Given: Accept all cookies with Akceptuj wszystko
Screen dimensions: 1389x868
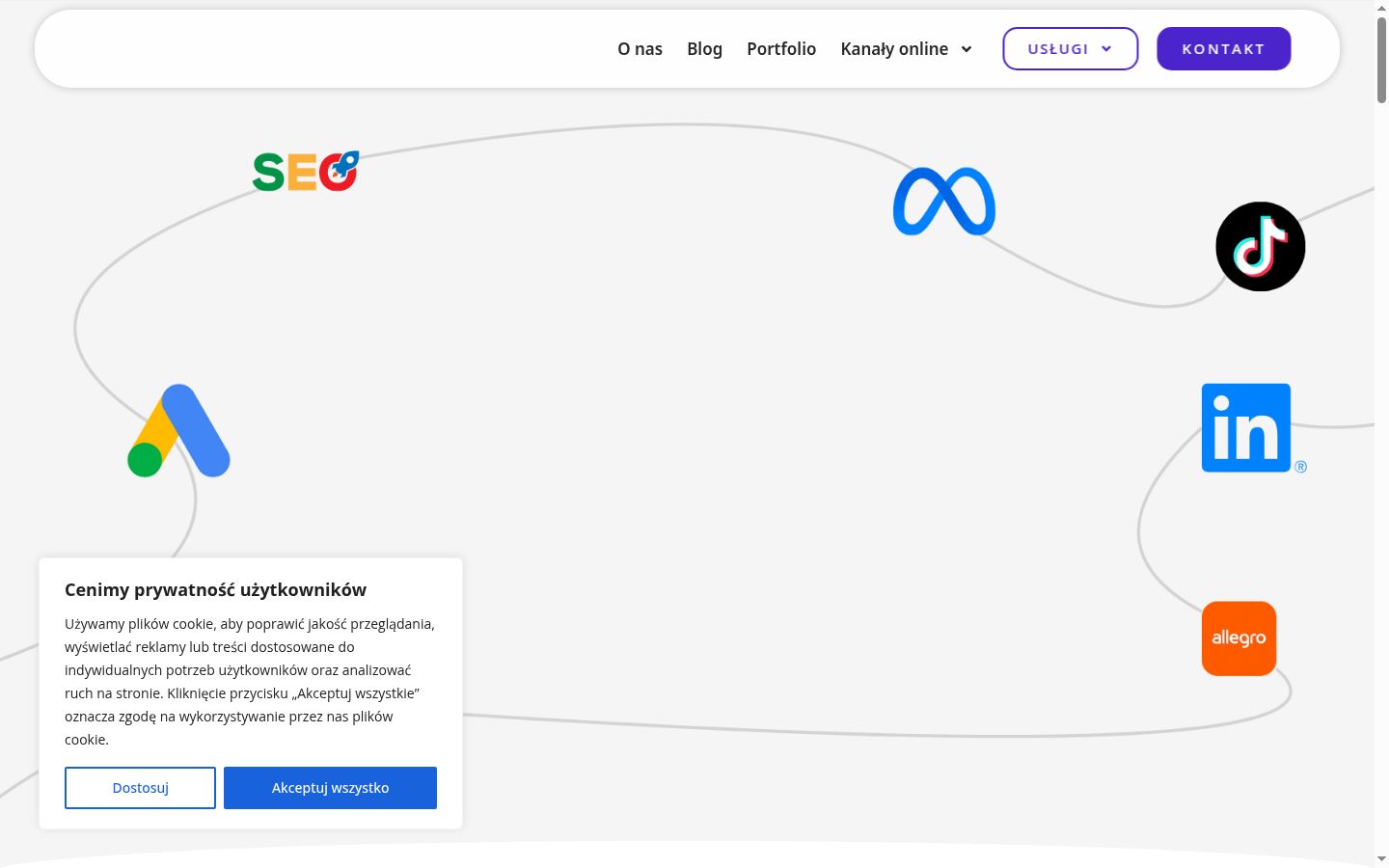Looking at the screenshot, I should pyautogui.click(x=331, y=788).
